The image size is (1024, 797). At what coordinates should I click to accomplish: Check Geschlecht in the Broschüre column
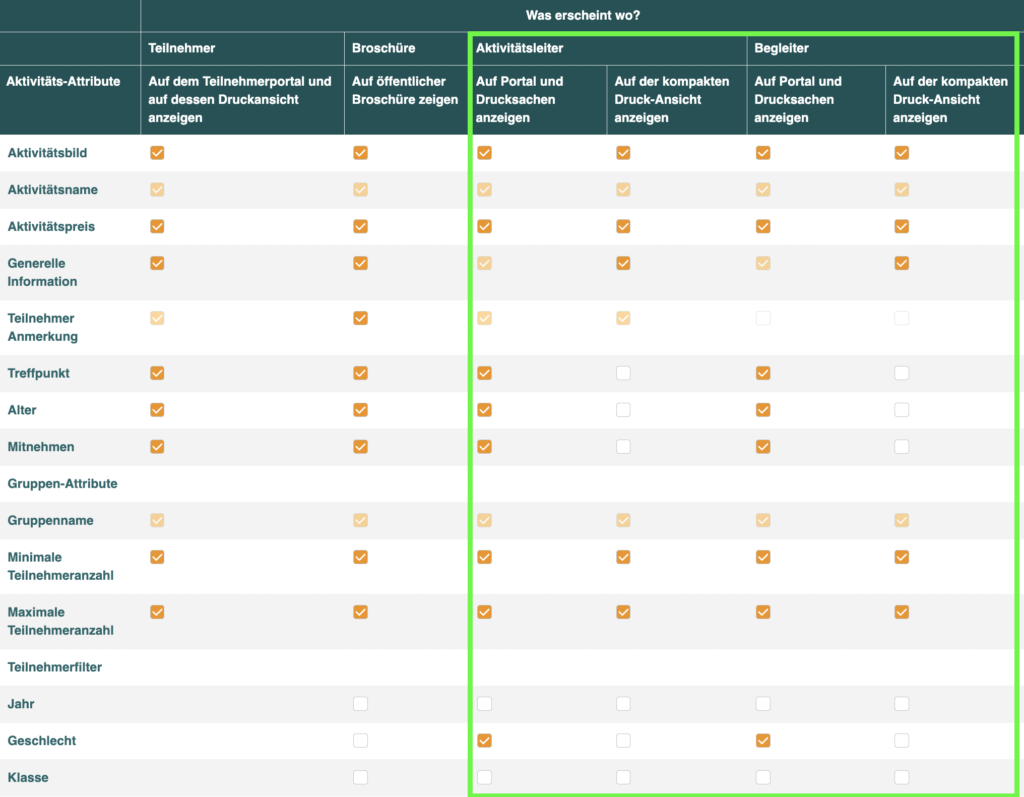point(360,741)
